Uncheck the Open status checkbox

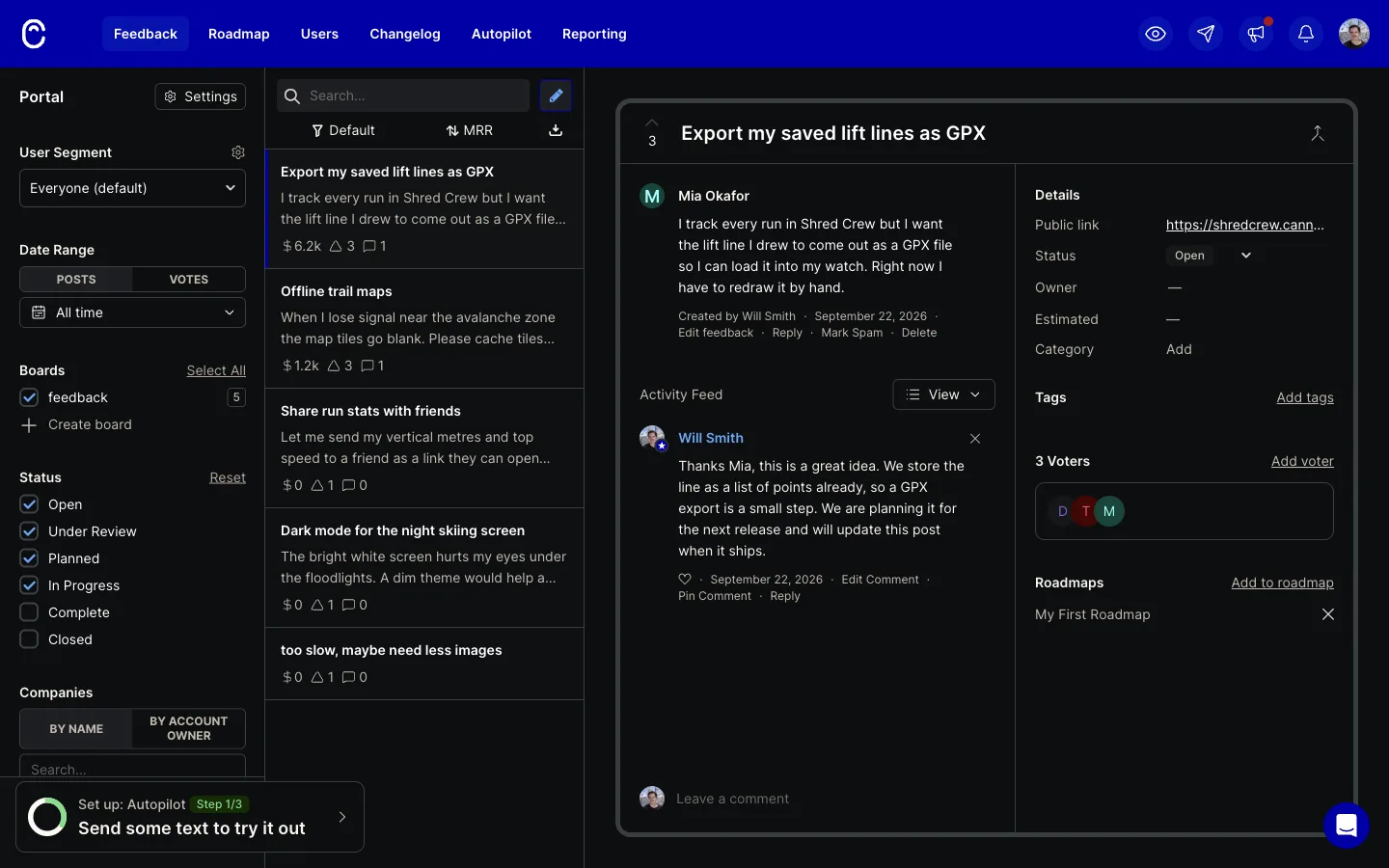(x=29, y=504)
